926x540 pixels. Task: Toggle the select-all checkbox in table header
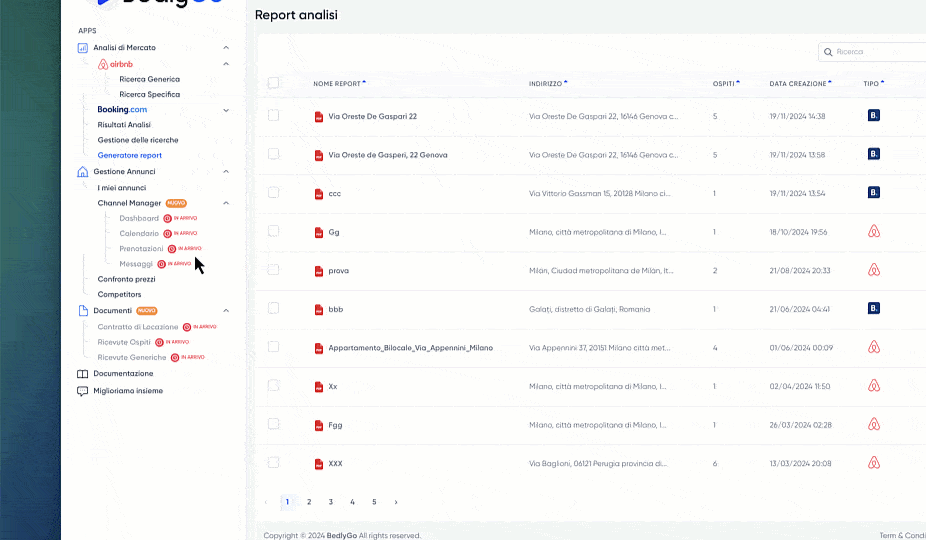click(273, 83)
